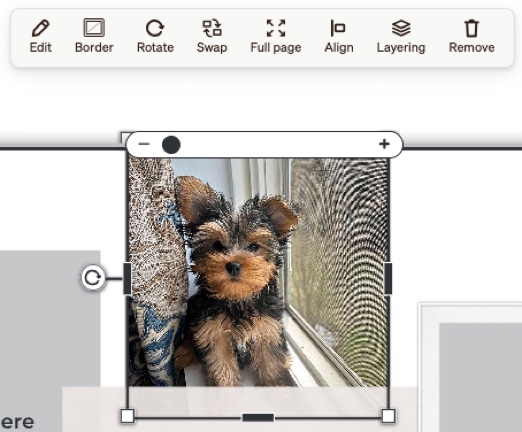The width and height of the screenshot is (522, 432).
Task: Open the Align options
Action: tap(339, 36)
